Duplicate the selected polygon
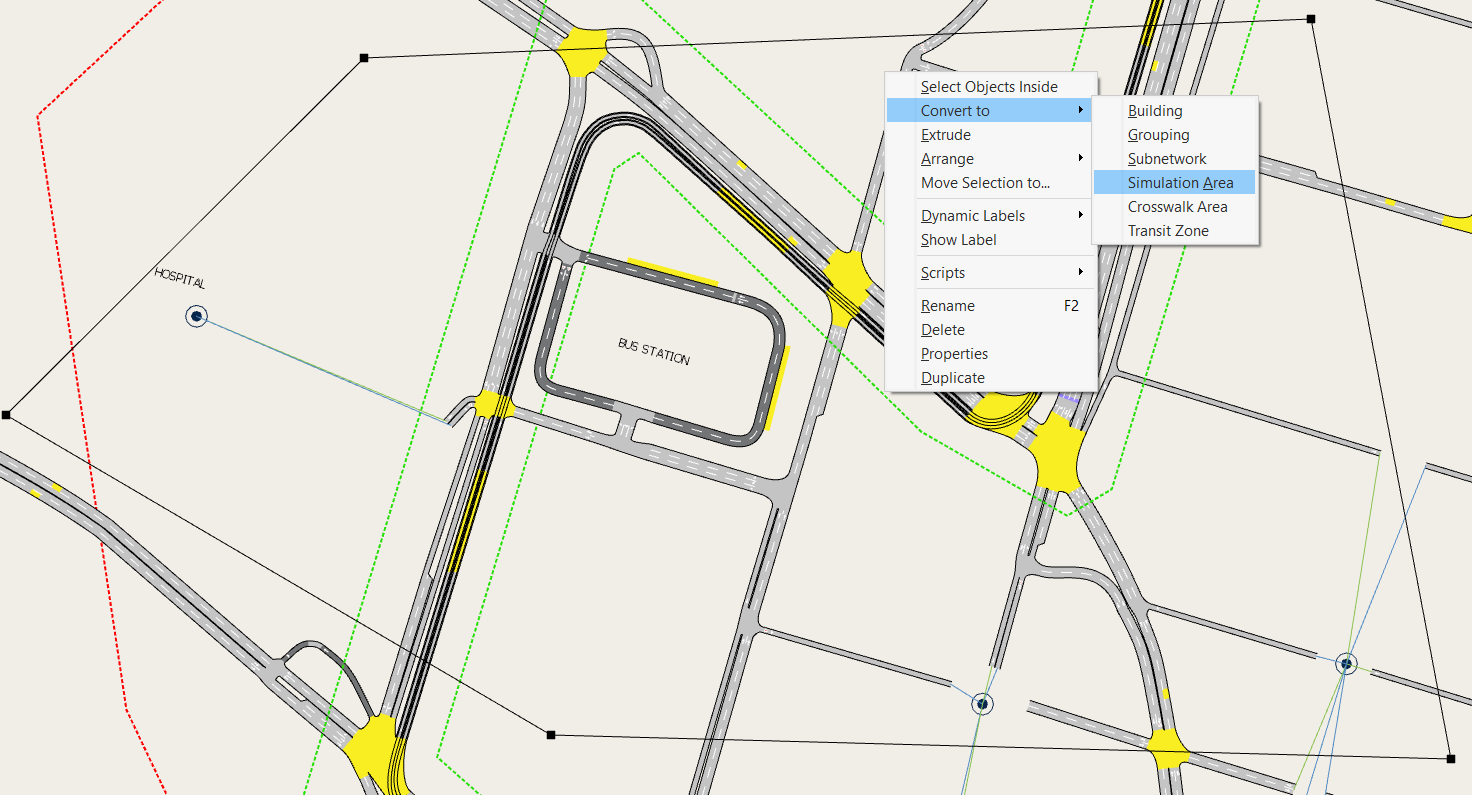Screen dimensions: 1472x795 [952, 377]
